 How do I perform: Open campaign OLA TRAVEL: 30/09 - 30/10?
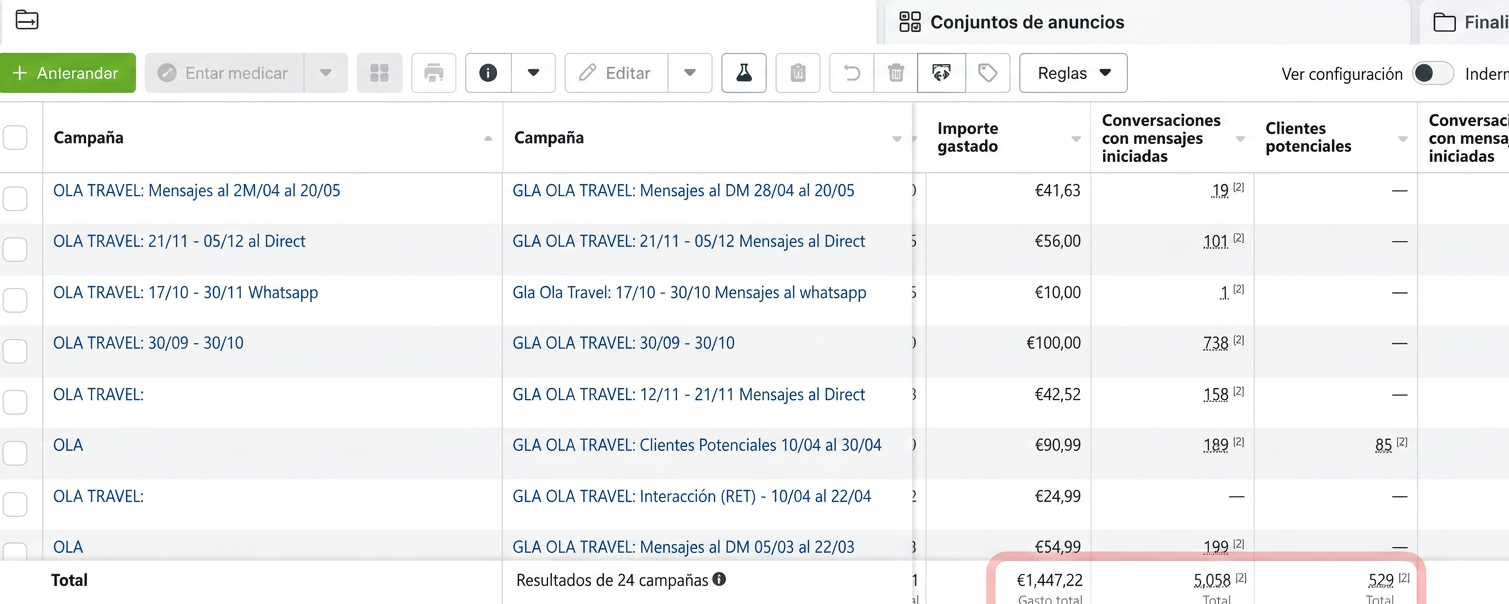(148, 343)
